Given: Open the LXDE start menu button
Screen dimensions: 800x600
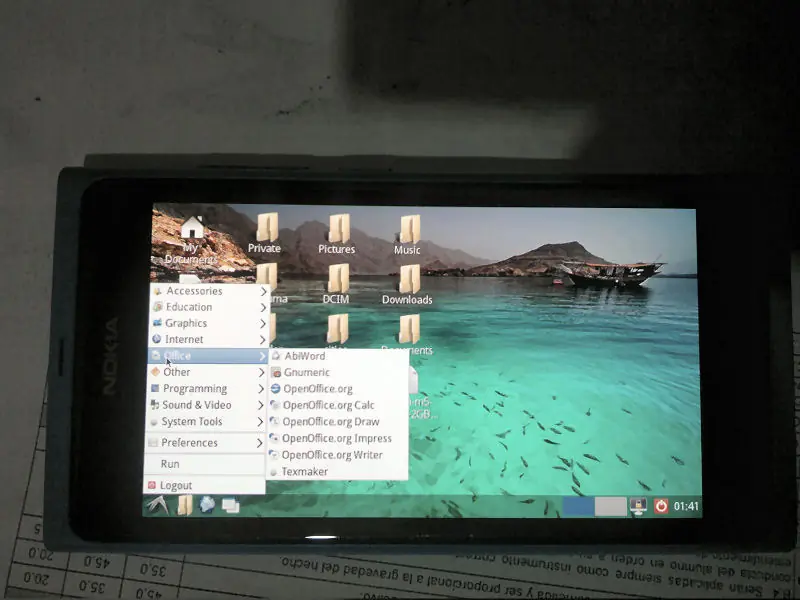Looking at the screenshot, I should point(157,505).
